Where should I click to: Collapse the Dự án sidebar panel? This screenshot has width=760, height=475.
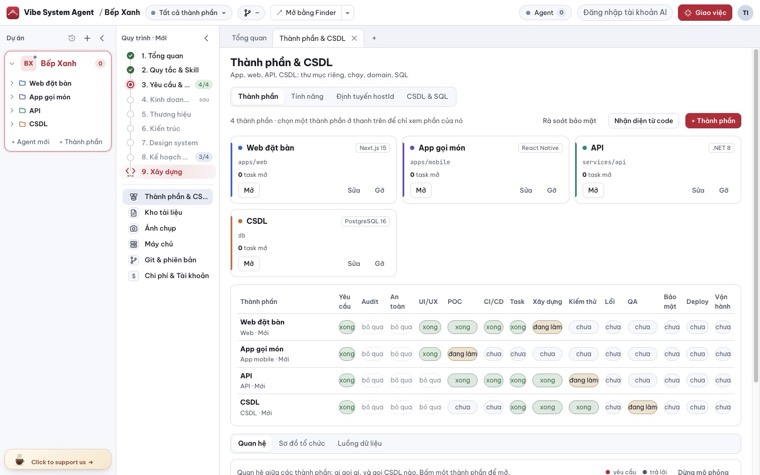[102, 38]
